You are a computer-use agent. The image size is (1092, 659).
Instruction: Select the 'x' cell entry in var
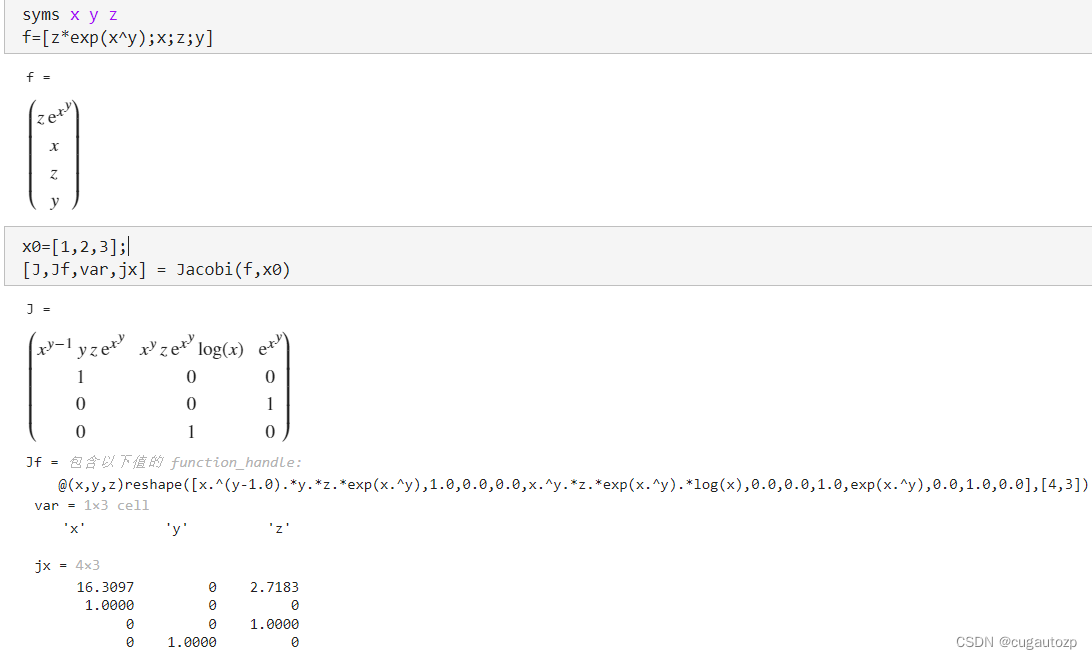click(x=74, y=529)
